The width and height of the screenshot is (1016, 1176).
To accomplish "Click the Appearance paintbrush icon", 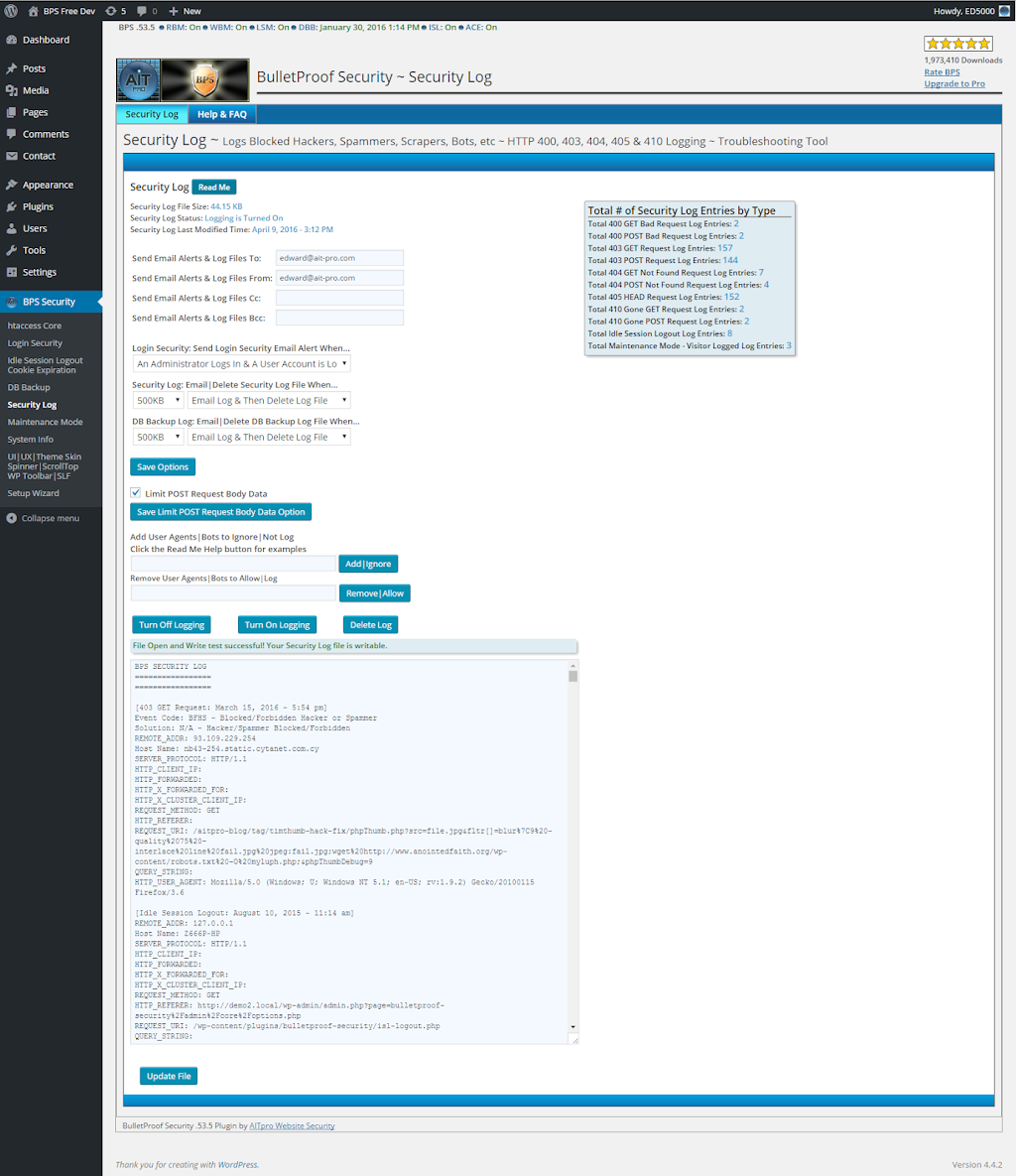I will (x=11, y=185).
